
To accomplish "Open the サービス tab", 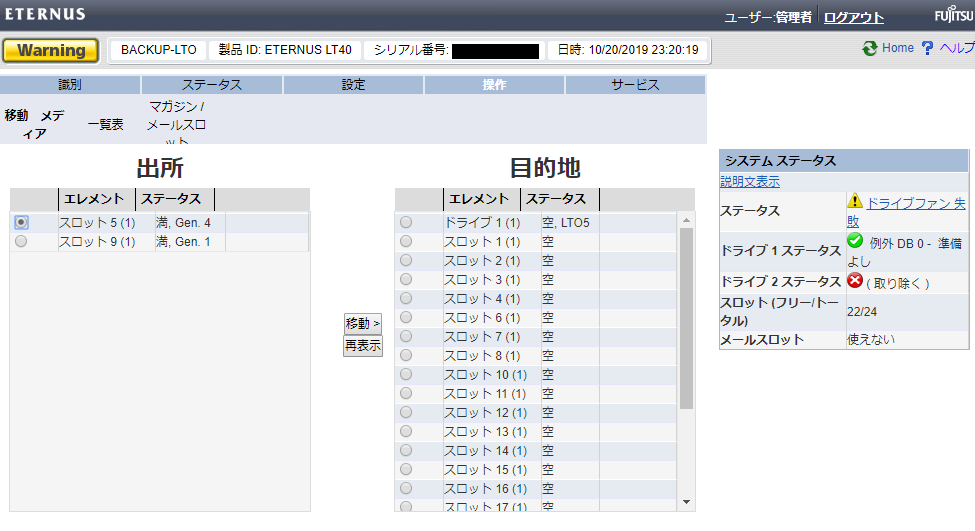I will pos(635,85).
